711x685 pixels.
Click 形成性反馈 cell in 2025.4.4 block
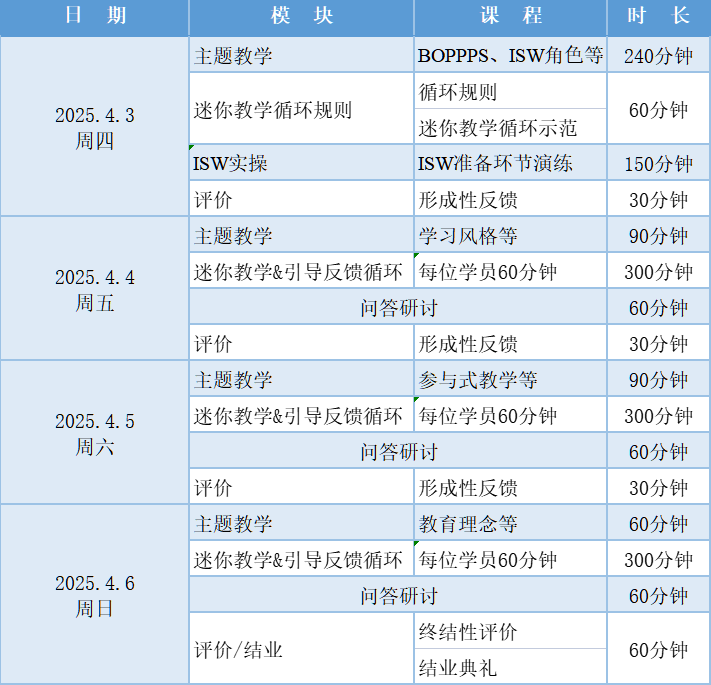tap(511, 342)
